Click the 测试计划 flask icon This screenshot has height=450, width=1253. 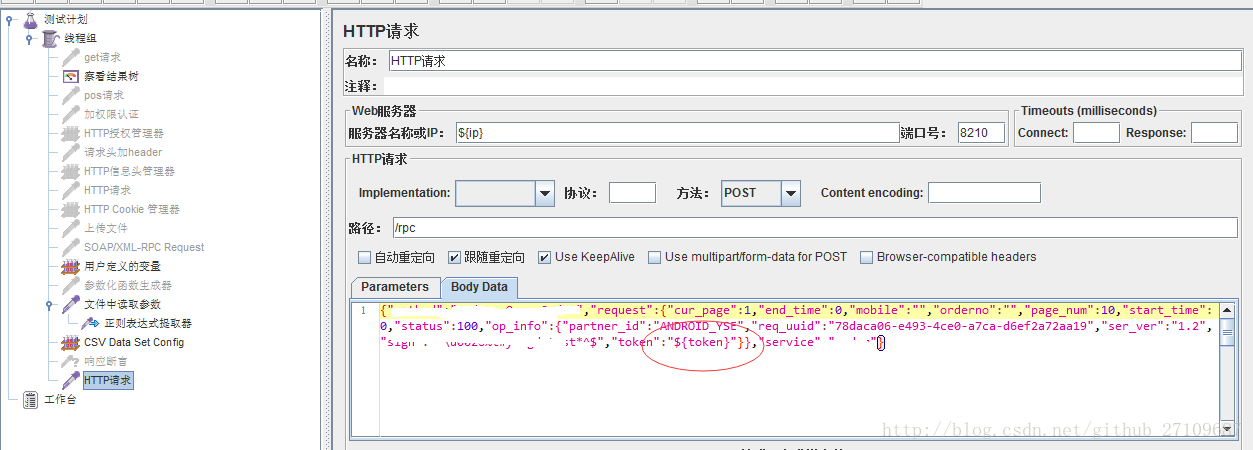30,19
